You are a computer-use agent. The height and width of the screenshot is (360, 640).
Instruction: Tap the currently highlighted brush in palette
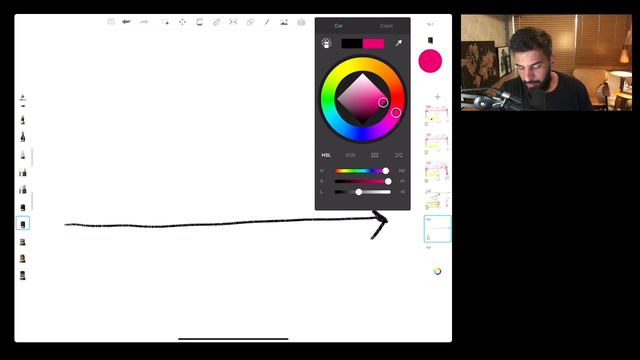click(x=23, y=224)
